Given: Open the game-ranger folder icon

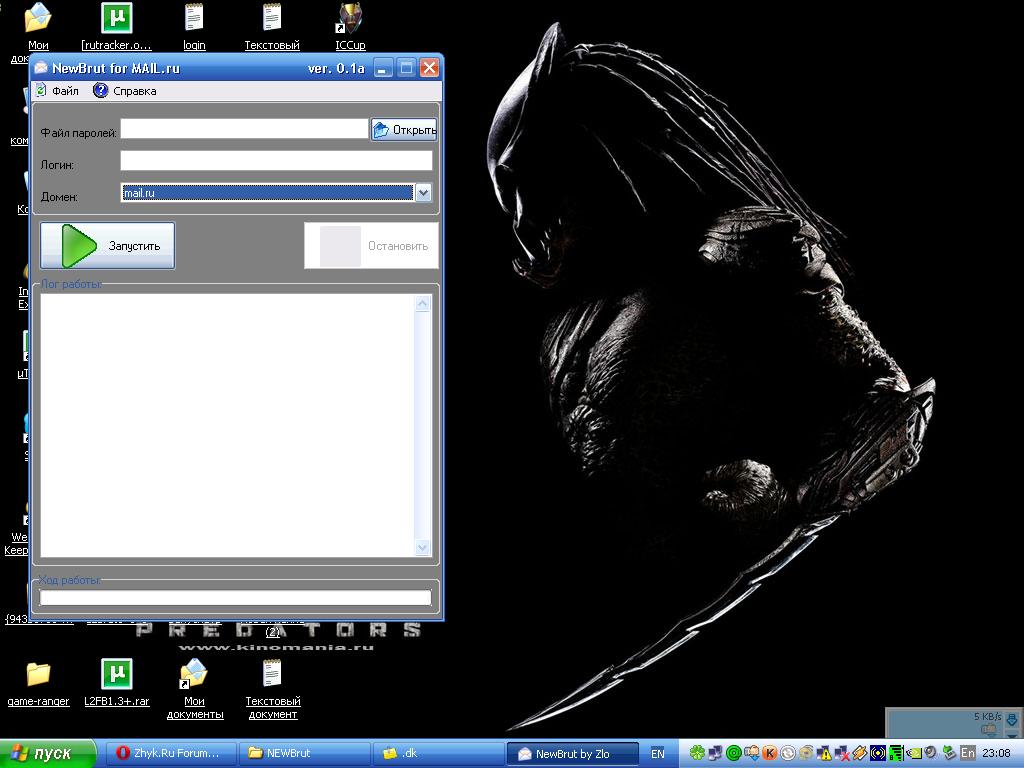Looking at the screenshot, I should pyautogui.click(x=38, y=673).
